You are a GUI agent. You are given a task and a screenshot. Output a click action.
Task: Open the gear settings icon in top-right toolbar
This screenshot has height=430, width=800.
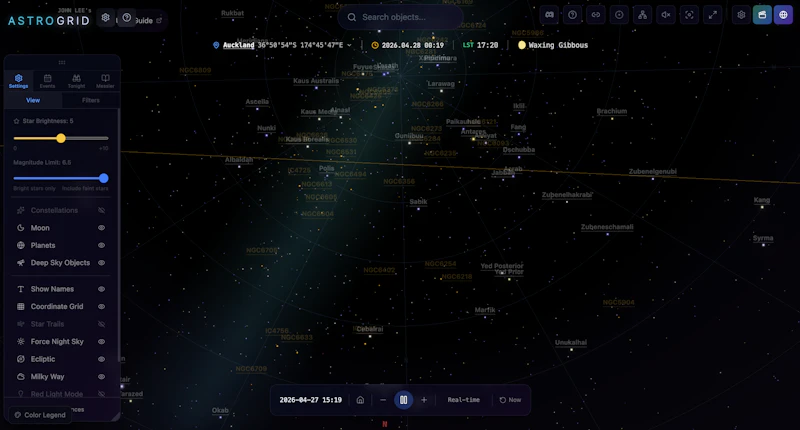click(741, 15)
